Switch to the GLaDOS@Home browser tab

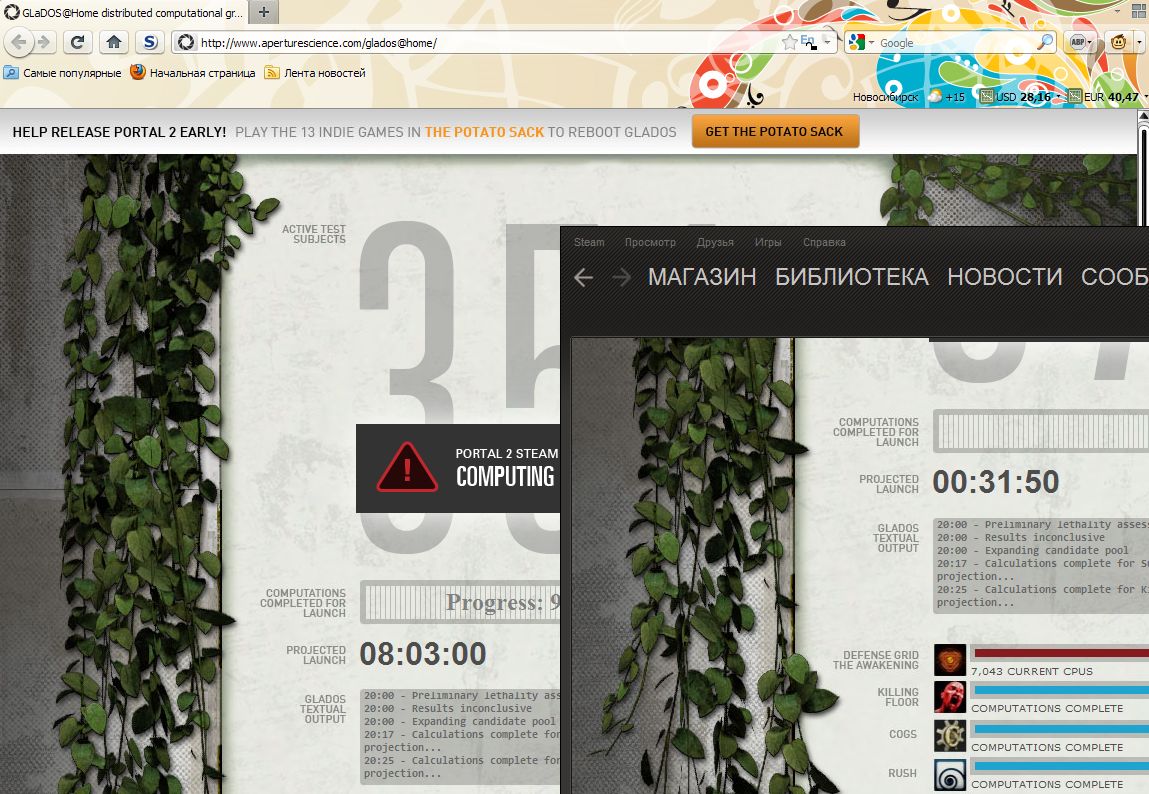[x=123, y=12]
